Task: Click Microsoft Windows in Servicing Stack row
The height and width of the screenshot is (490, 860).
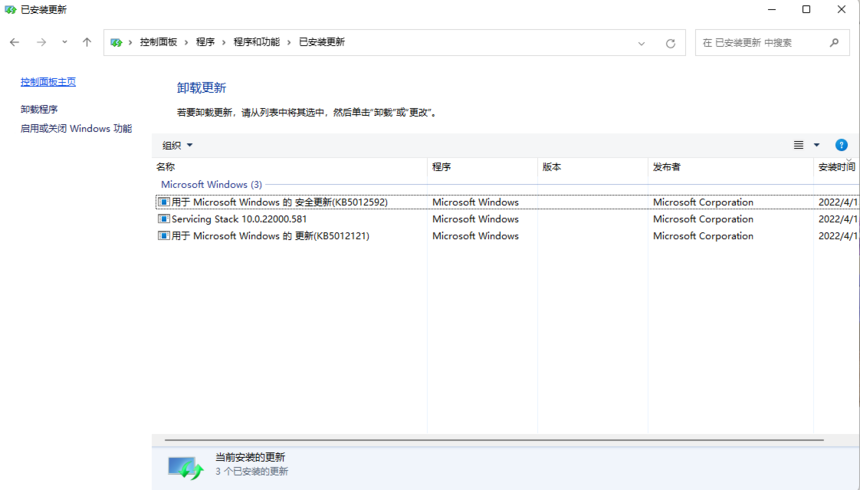Action: coord(476,219)
